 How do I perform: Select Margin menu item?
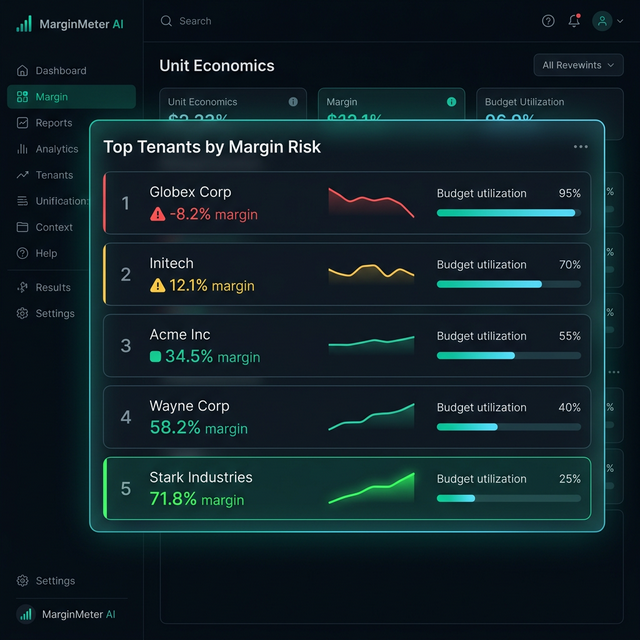71,97
